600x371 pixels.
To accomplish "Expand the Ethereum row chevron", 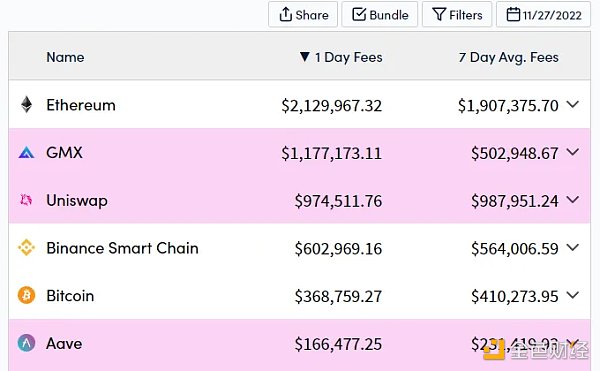I will (x=573, y=104).
